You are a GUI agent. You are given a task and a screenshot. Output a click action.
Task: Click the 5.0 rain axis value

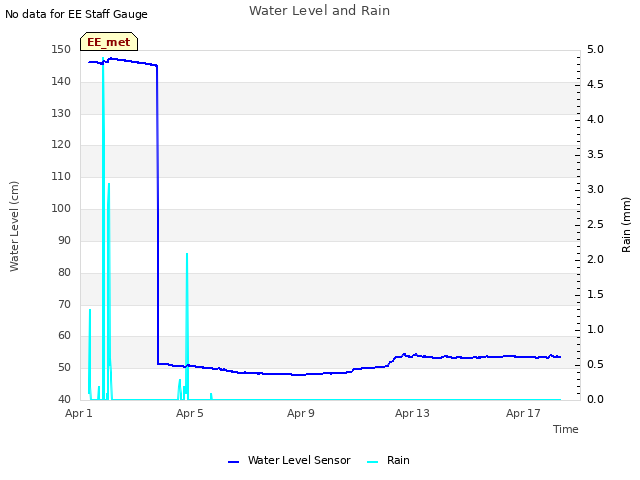595,49
